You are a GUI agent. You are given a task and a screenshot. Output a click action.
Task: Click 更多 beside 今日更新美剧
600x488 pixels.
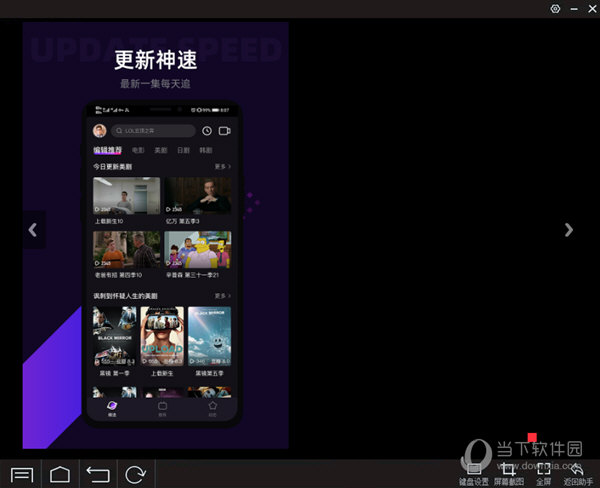[x=223, y=166]
